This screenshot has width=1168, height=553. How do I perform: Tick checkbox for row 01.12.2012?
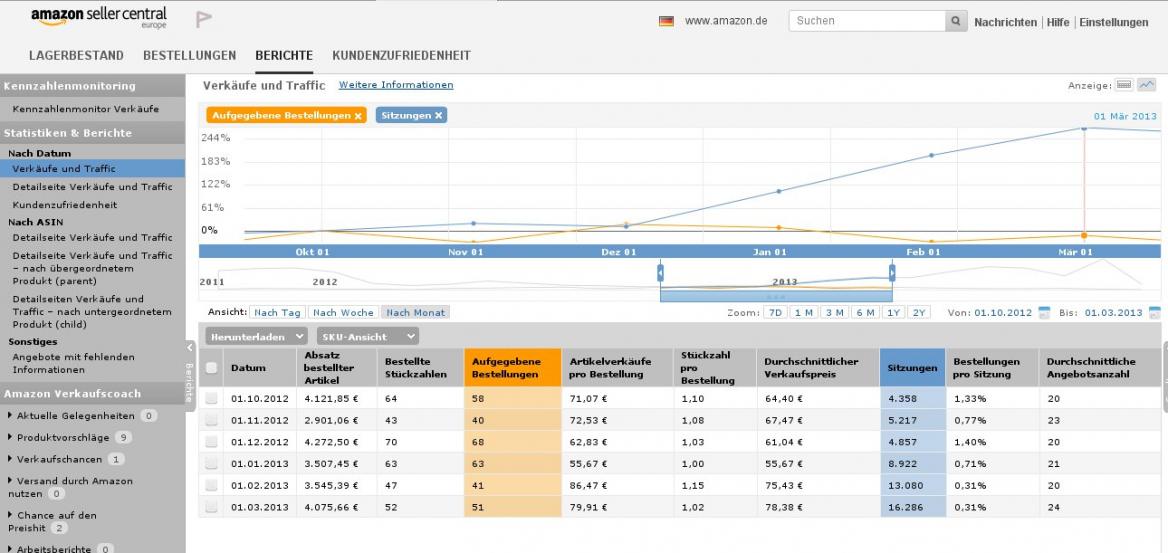click(212, 442)
